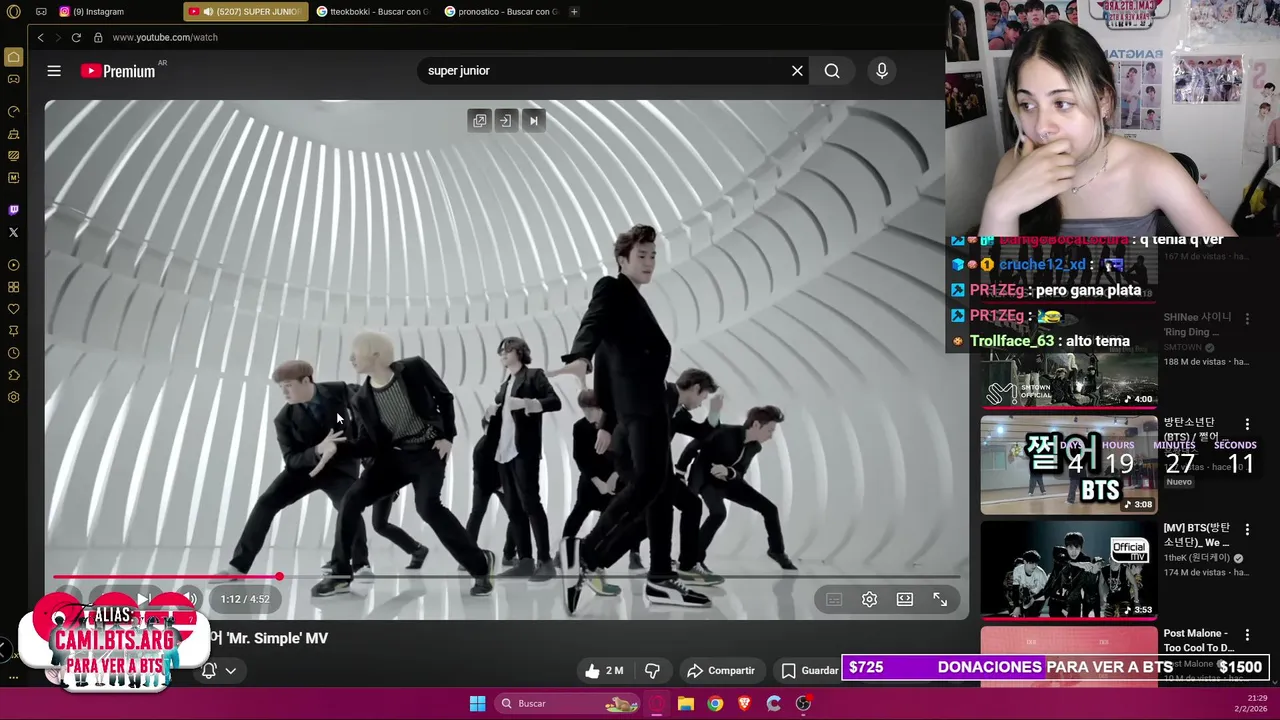Go to YouTube Premium home logo
Viewport: 1280px width, 720px height.
[119, 71]
